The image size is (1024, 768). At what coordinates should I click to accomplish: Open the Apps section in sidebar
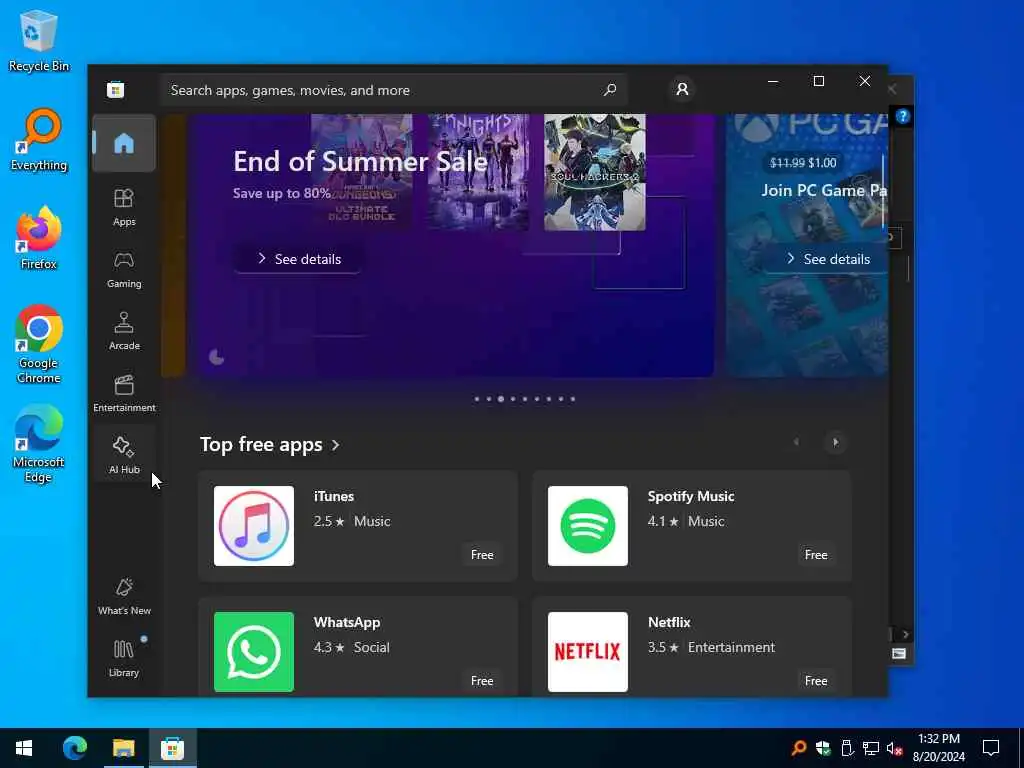click(124, 207)
